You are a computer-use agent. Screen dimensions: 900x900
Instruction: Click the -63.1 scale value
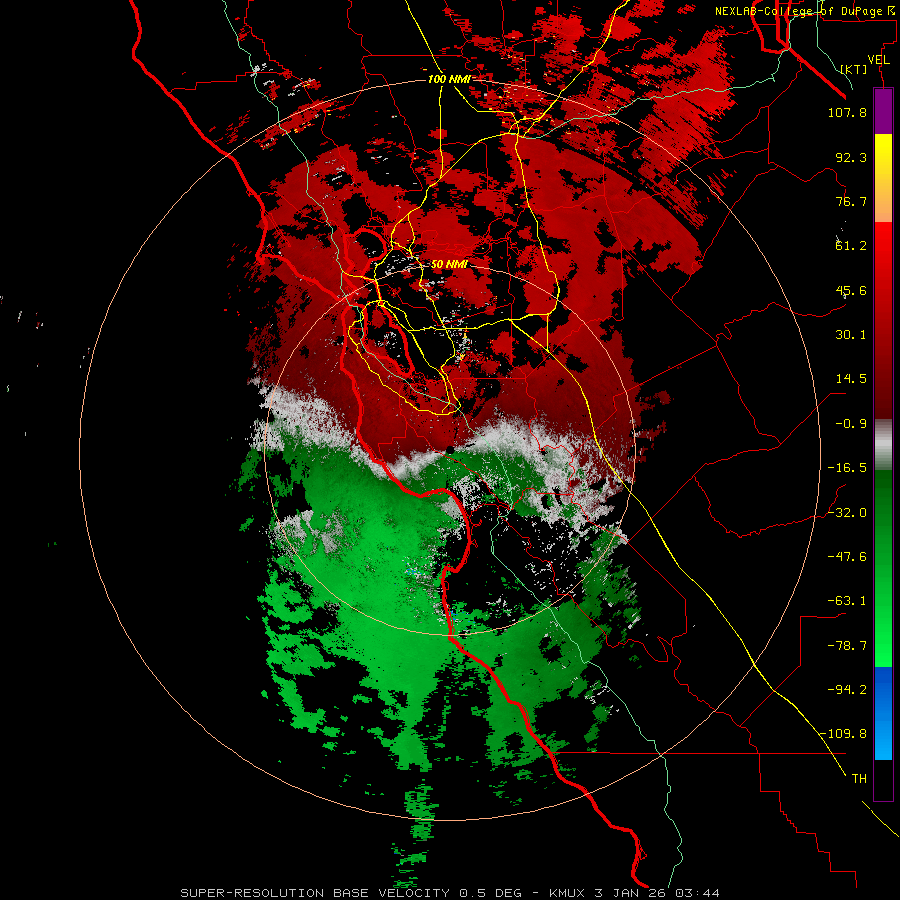point(847,601)
